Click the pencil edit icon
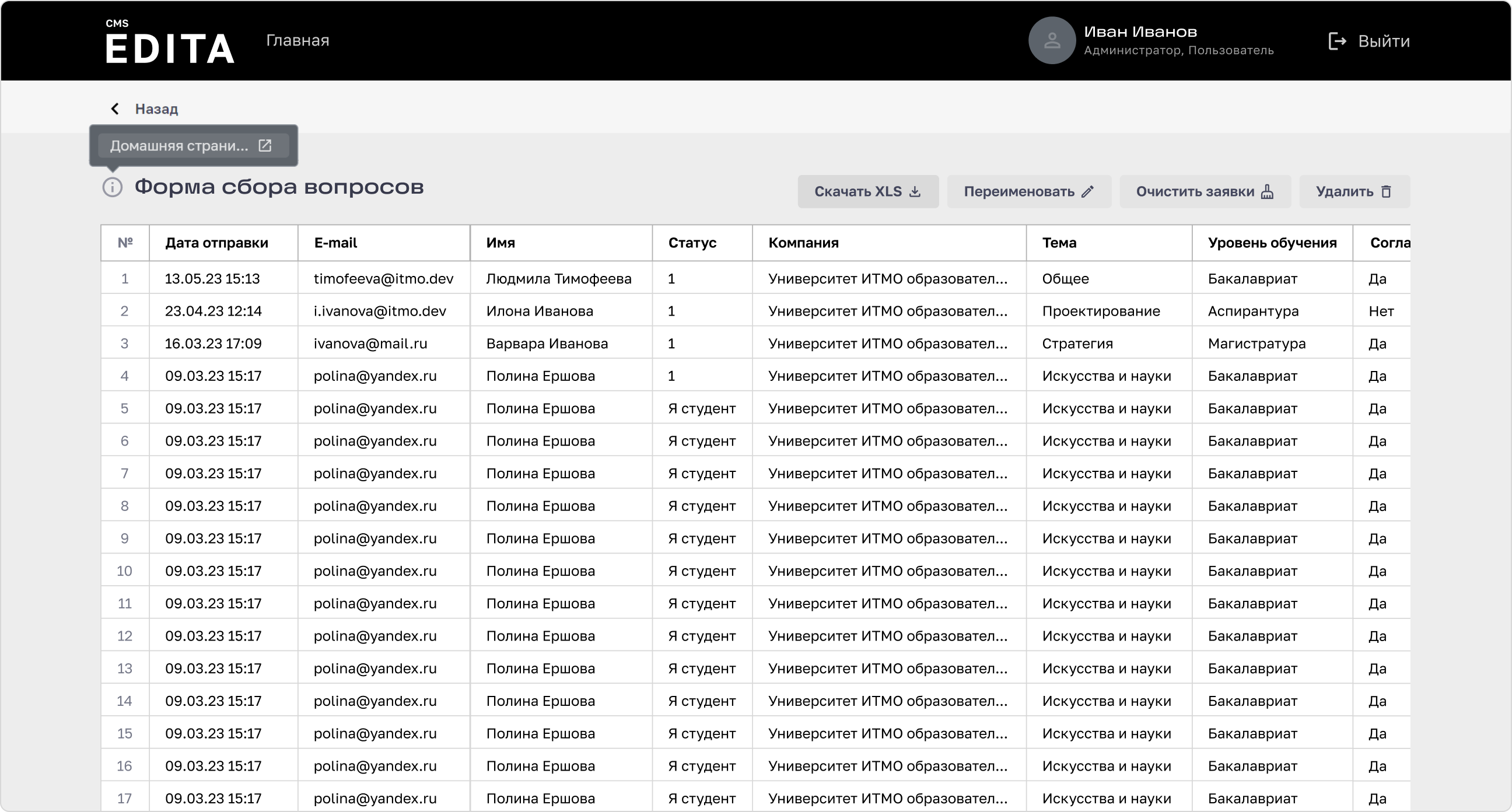The image size is (1512, 812). [x=1088, y=191]
